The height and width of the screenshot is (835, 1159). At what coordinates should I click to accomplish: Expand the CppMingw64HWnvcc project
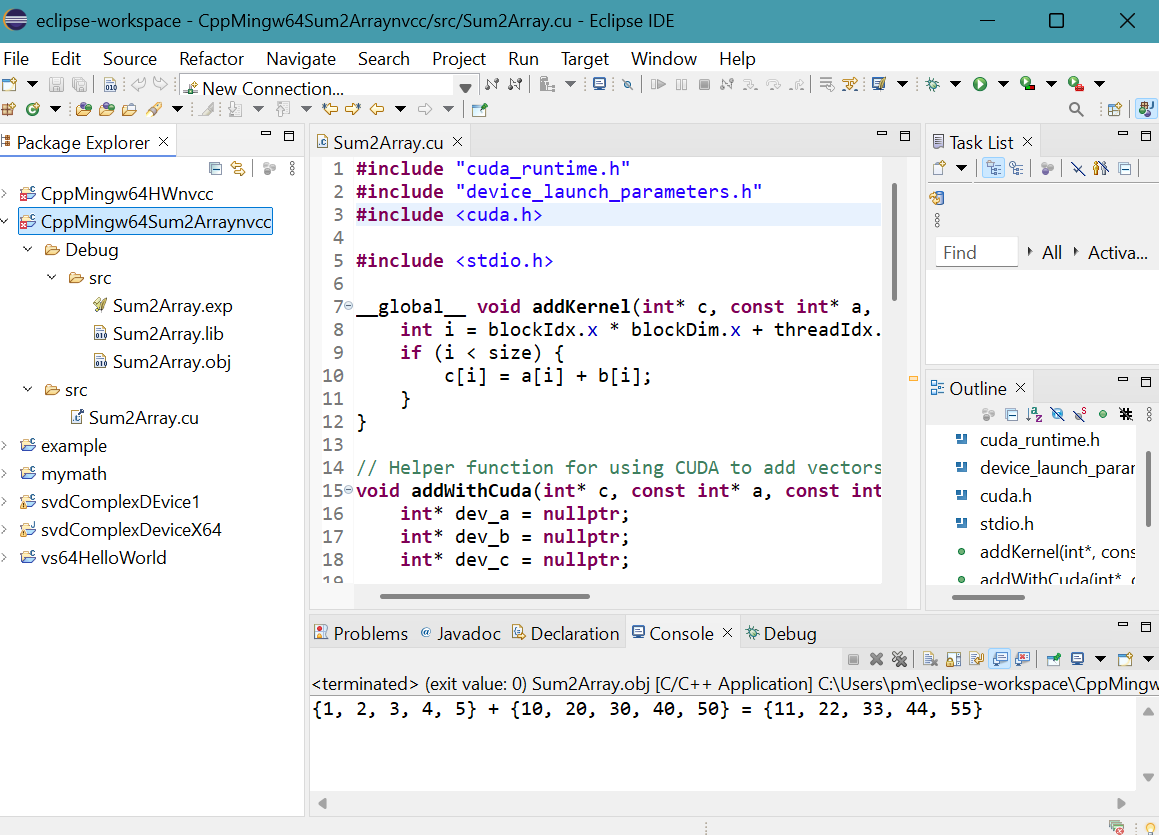point(4,194)
